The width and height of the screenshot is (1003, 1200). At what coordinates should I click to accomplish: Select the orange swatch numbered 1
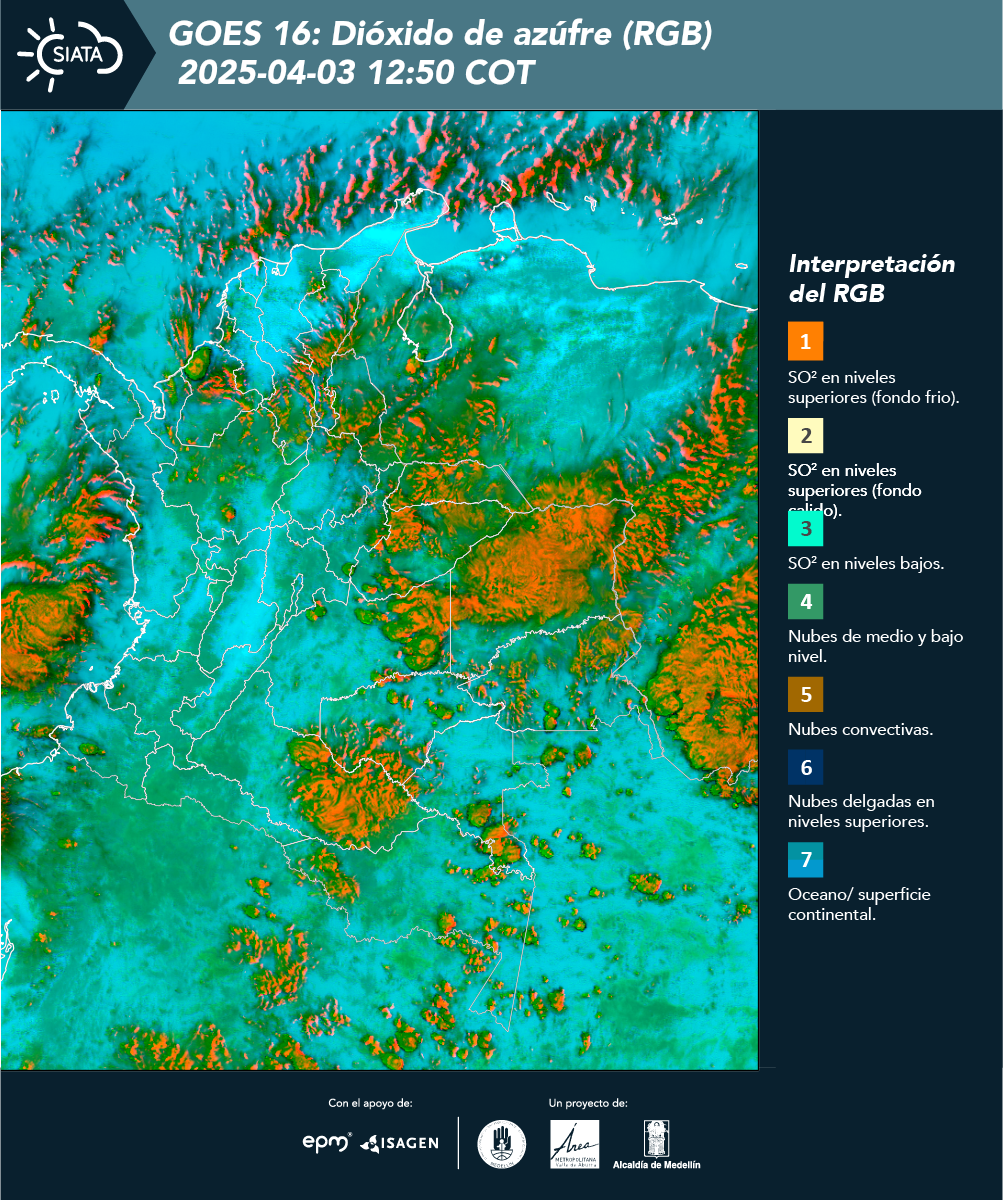[x=805, y=341]
